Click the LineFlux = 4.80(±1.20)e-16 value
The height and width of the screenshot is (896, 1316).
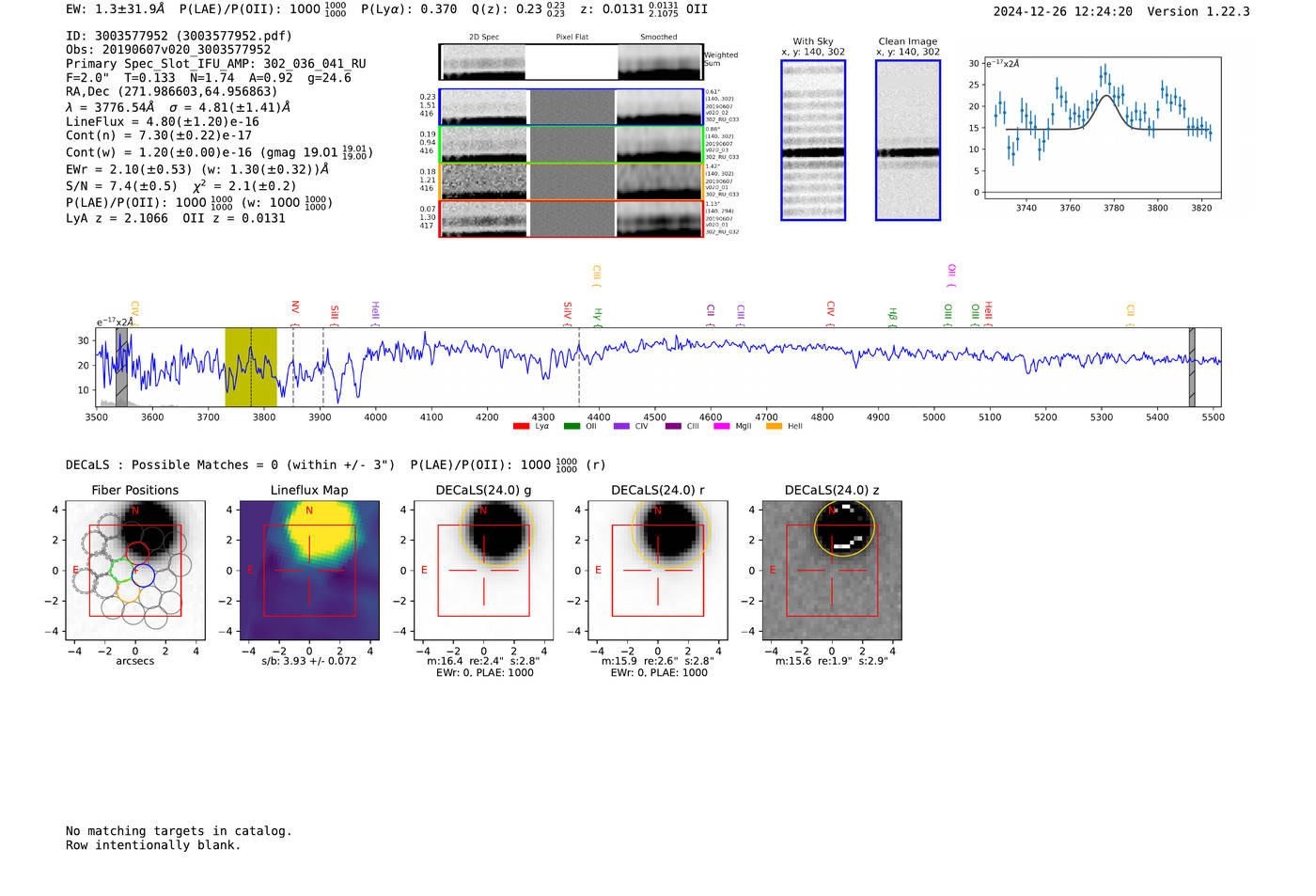(x=163, y=121)
